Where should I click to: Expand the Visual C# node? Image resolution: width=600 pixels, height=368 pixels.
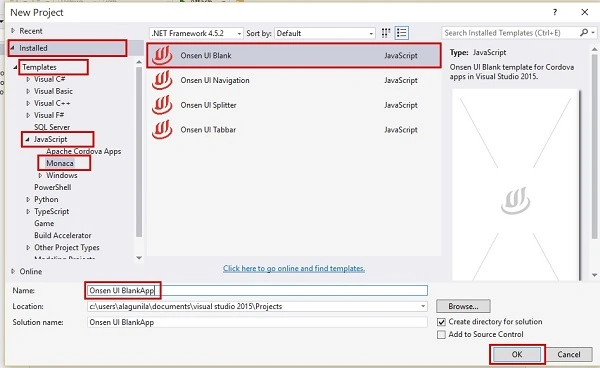tap(28, 79)
